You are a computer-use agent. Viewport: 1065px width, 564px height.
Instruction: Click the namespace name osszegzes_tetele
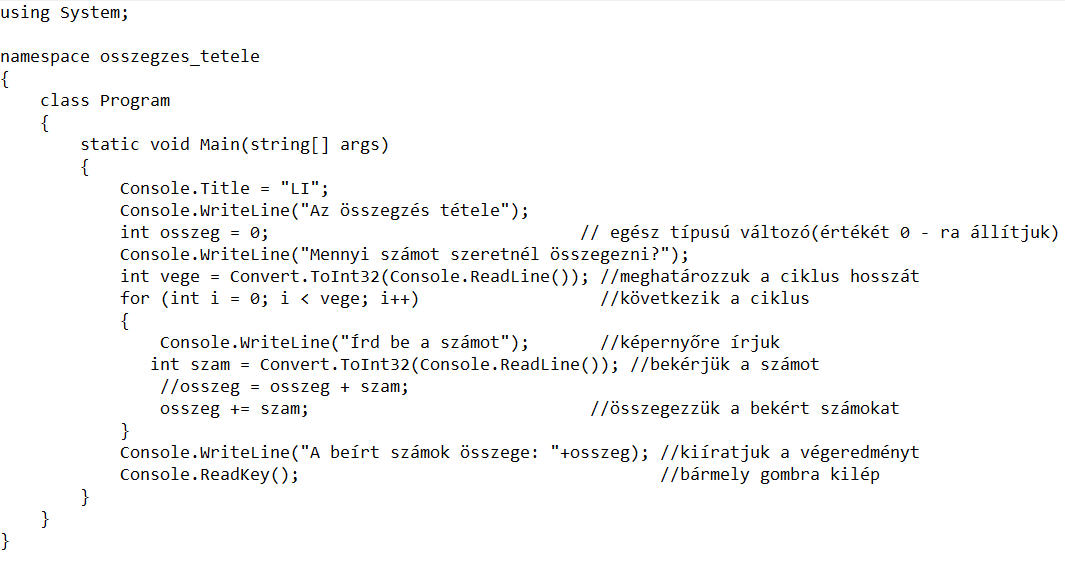point(179,56)
